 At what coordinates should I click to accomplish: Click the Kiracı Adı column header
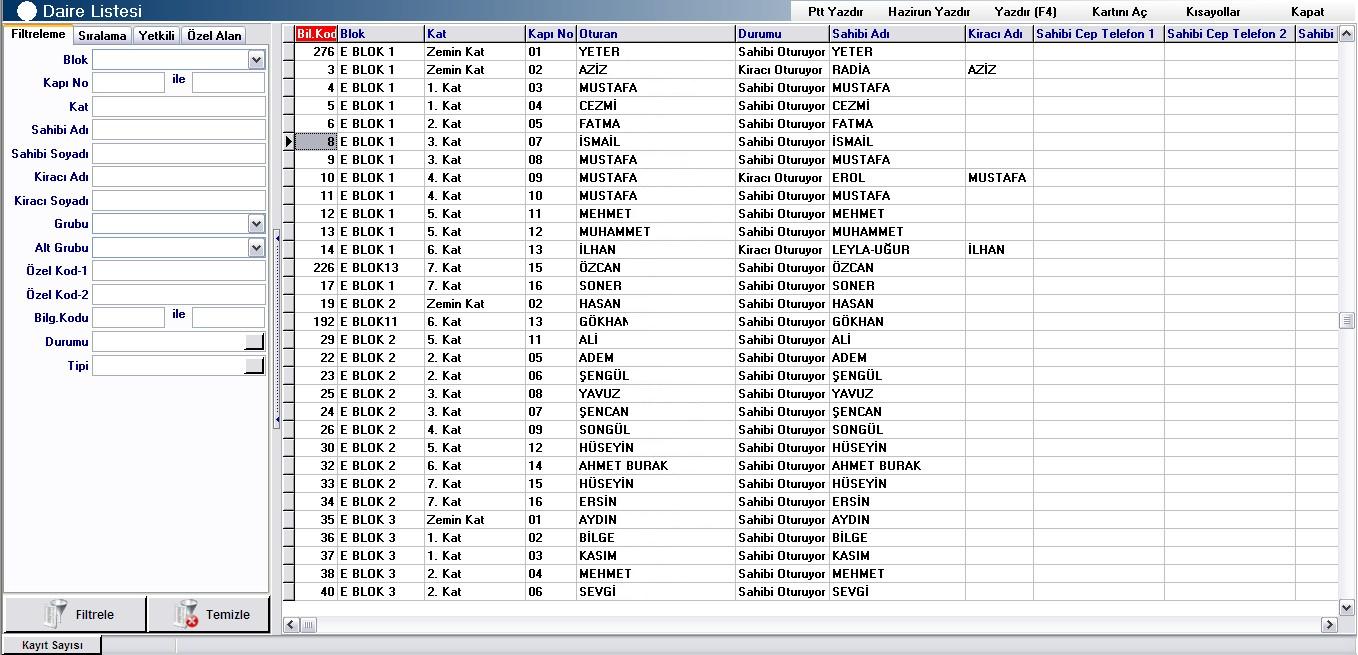click(x=999, y=34)
